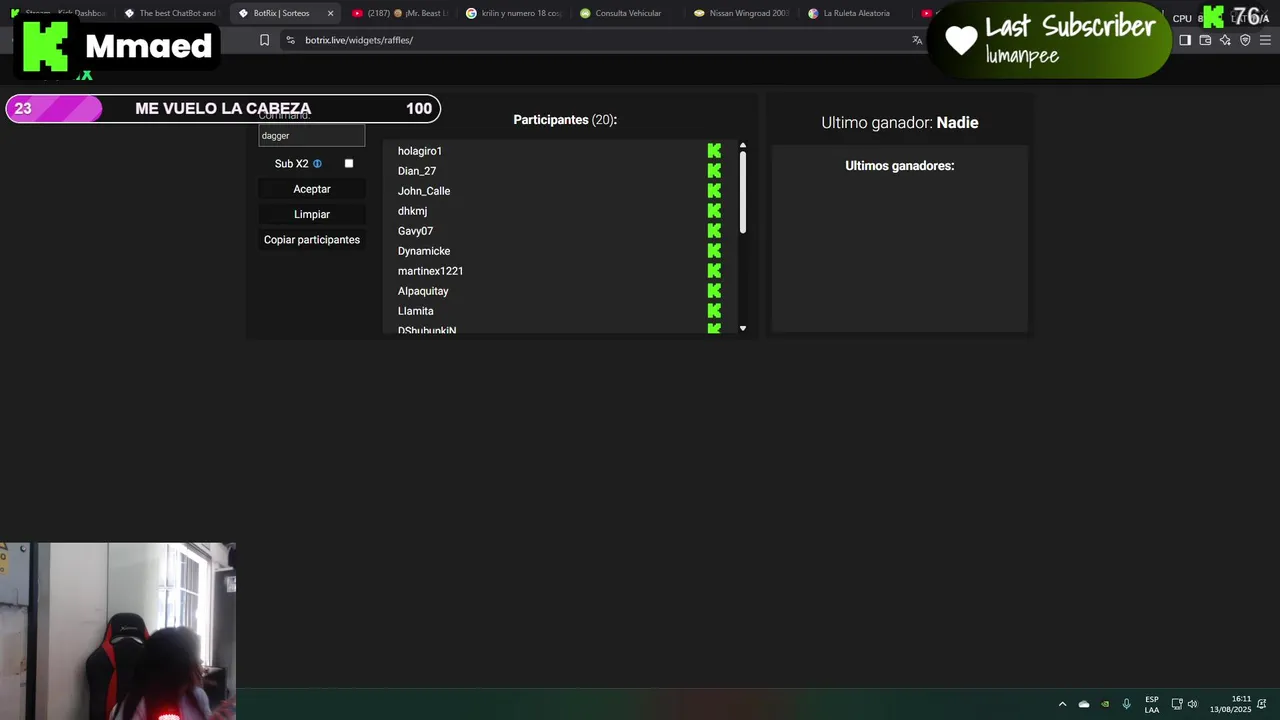Click Copiar participantes button

(312, 240)
